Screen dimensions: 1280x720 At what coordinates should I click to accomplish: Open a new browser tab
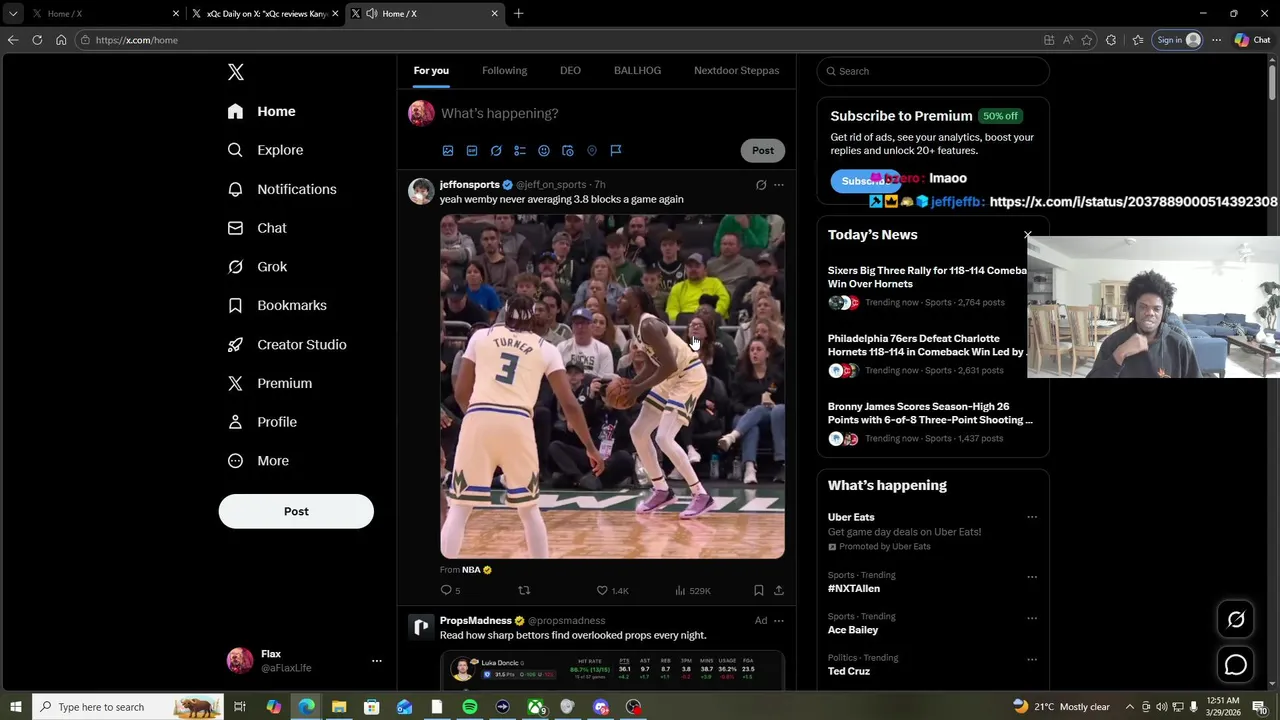coord(518,13)
